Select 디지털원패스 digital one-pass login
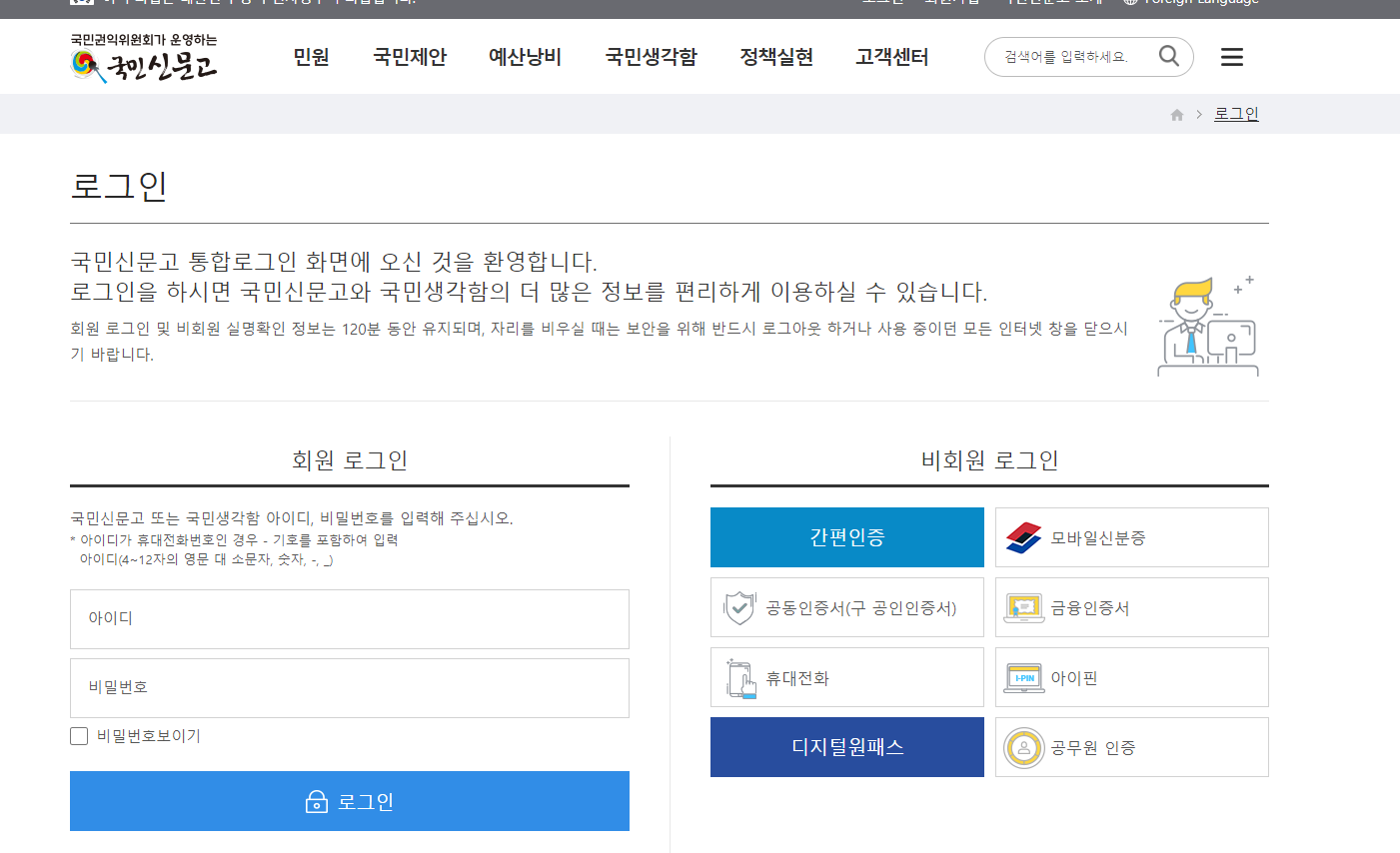Image resolution: width=1400 pixels, height=853 pixels. tap(846, 746)
